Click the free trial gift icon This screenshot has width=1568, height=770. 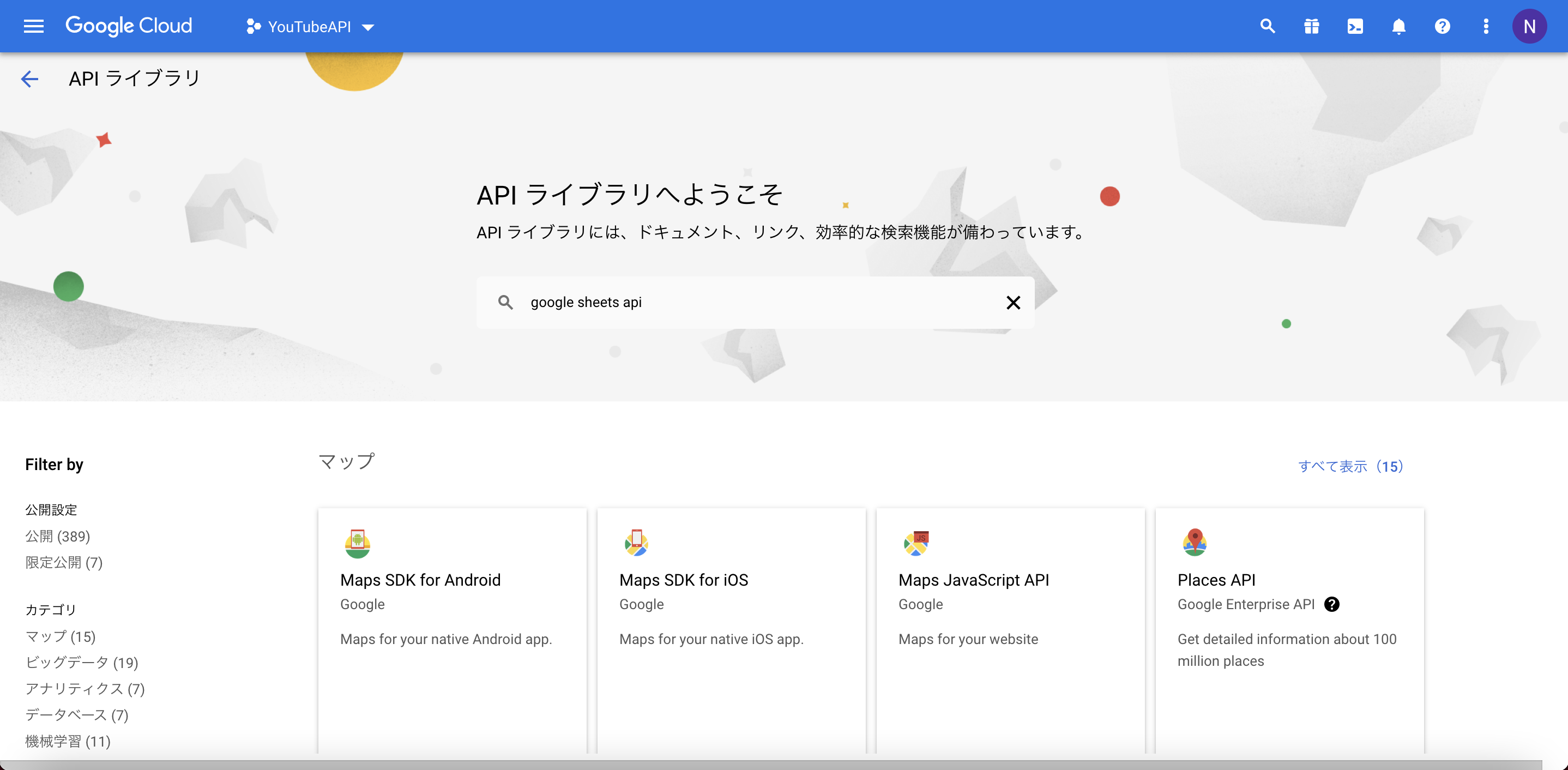[1311, 26]
